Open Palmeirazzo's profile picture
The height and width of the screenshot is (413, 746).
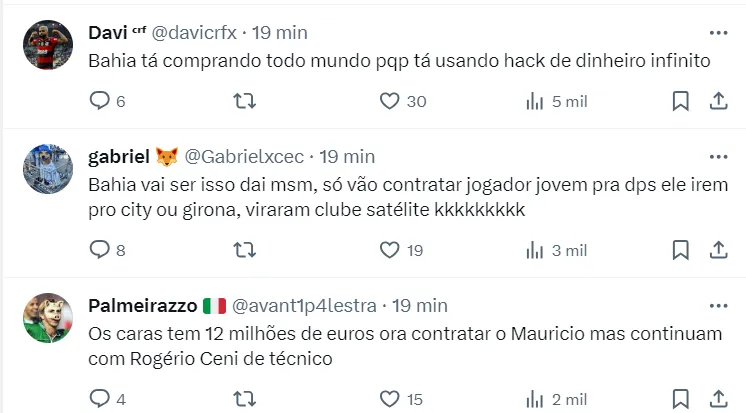48,318
